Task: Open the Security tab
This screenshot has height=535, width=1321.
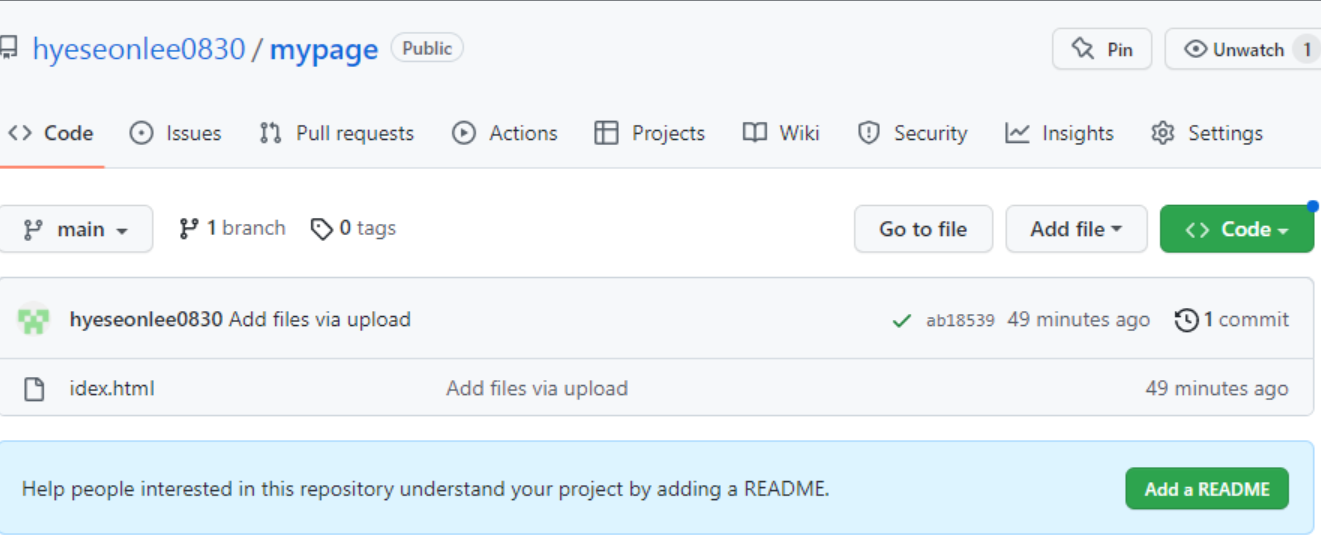Action: point(913,133)
